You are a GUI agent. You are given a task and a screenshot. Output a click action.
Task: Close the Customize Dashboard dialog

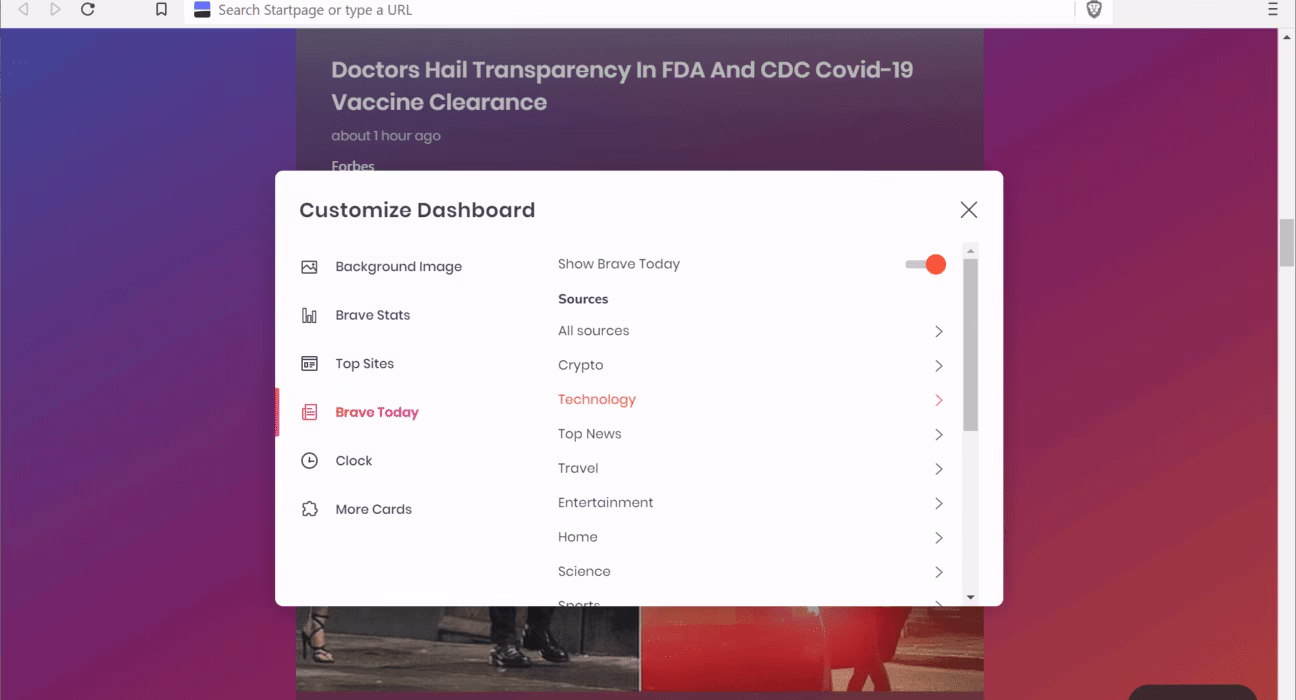pyautogui.click(x=968, y=210)
